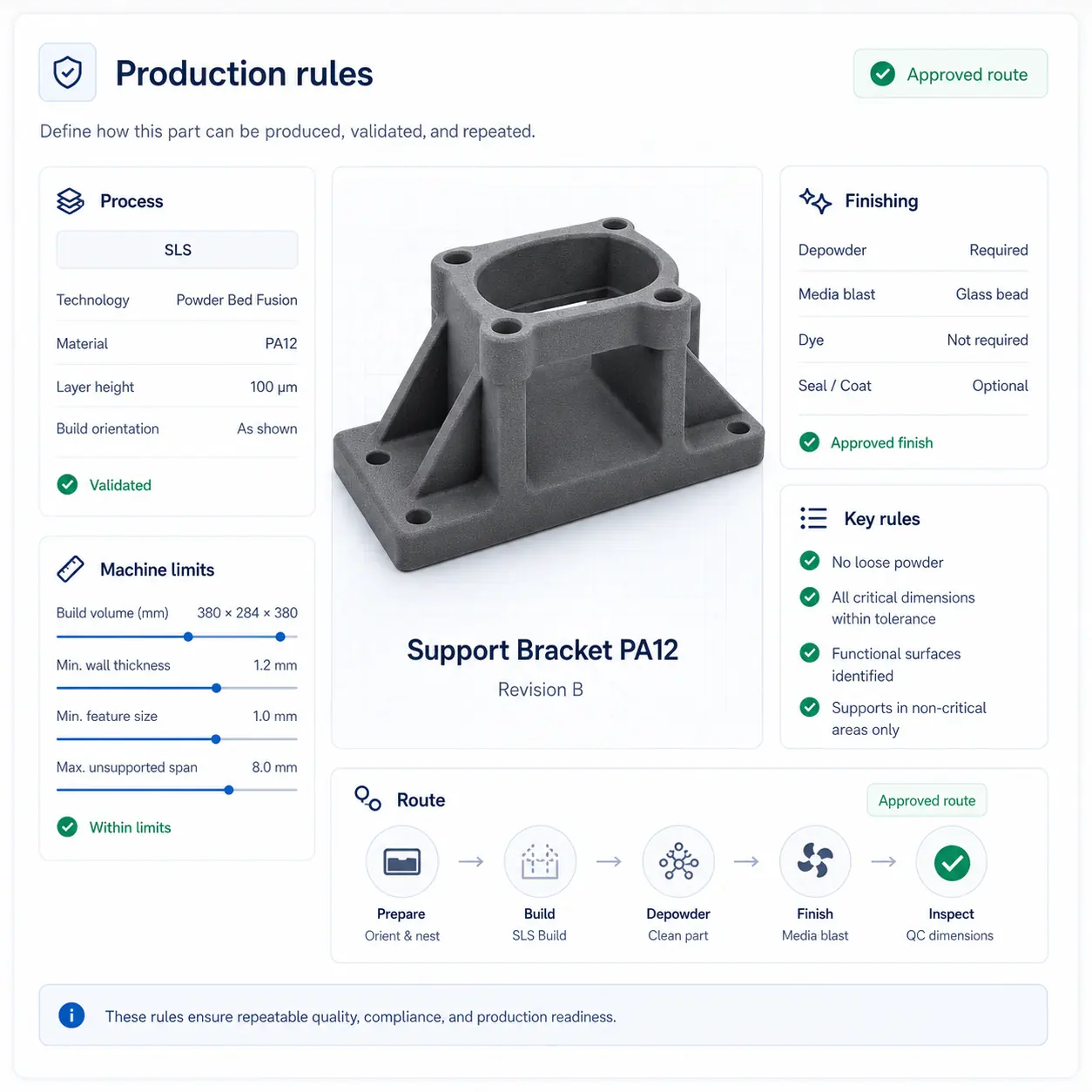The height and width of the screenshot is (1092, 1092).
Task: Click the Depowder Required value
Action: pos(999,250)
